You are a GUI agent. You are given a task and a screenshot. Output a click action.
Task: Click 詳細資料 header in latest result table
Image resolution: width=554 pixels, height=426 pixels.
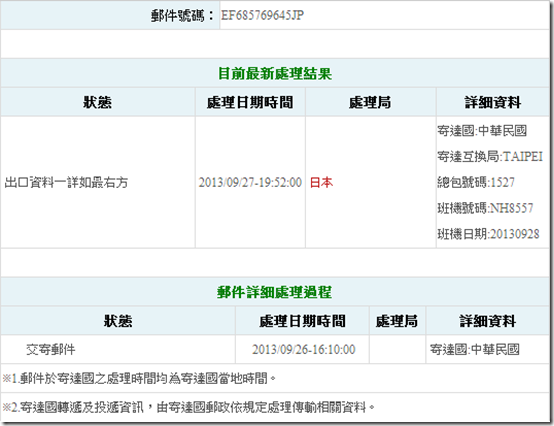click(x=493, y=102)
